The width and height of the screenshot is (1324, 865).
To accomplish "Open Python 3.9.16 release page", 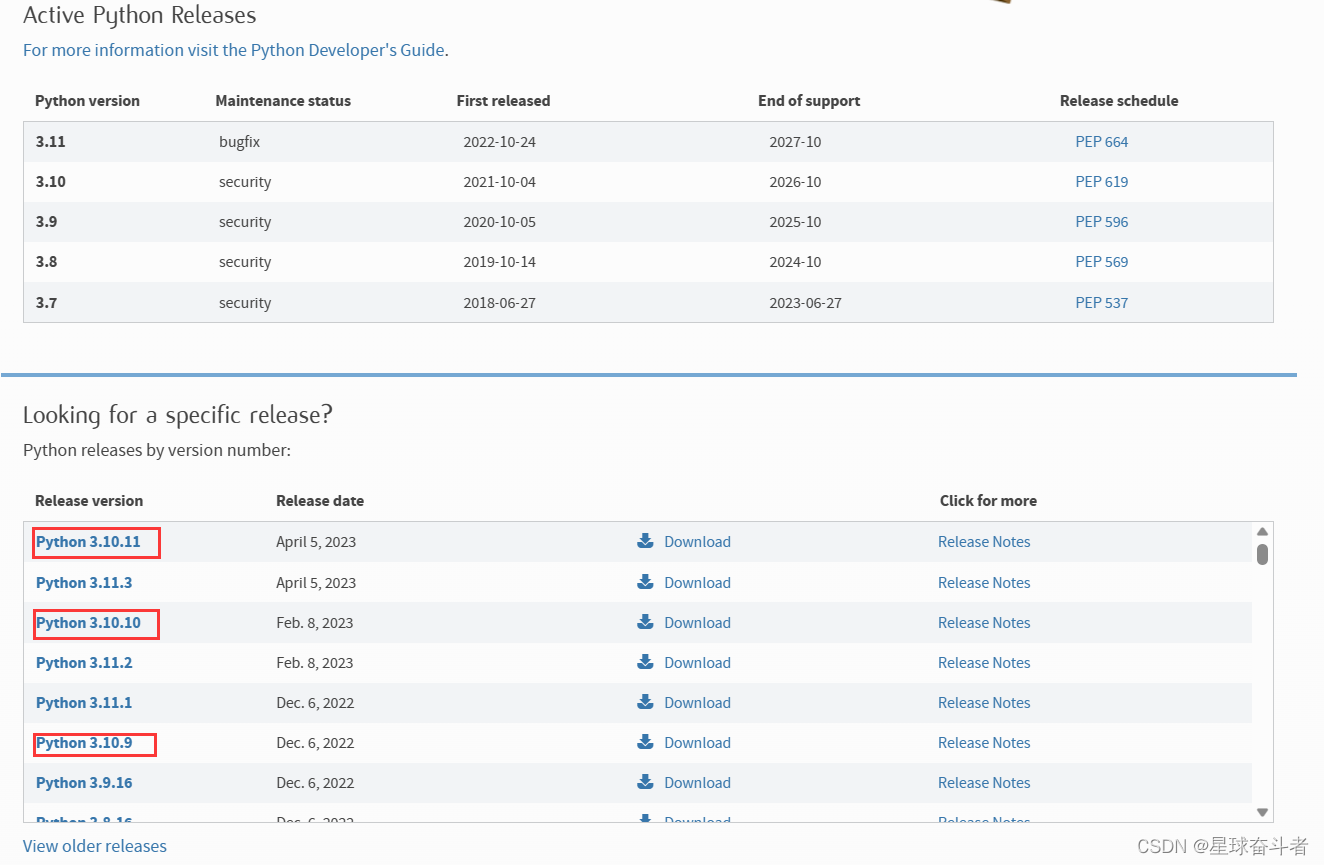I will coord(84,782).
